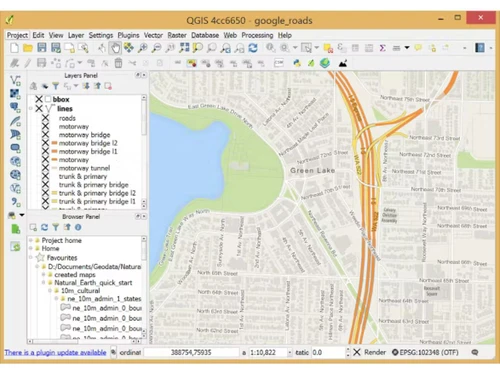Viewport: 500px width, 375px height.
Task: Expand the Project home browser item
Action: pos(31,240)
